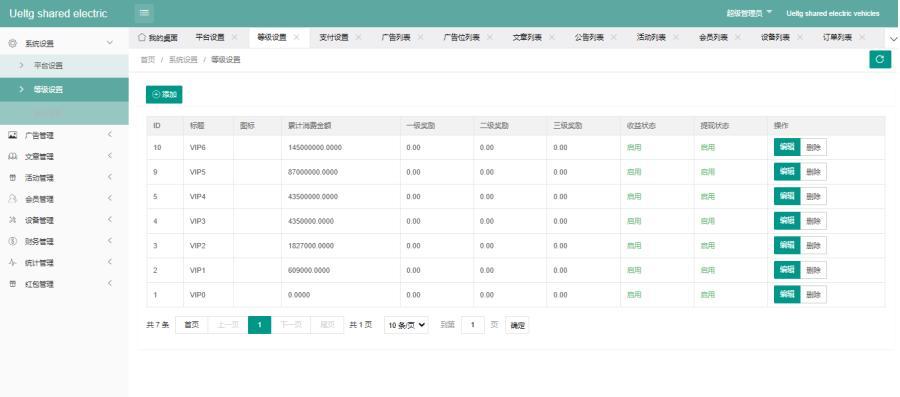
Task: Delete the VIP4 row via 删除
Action: 813,196
